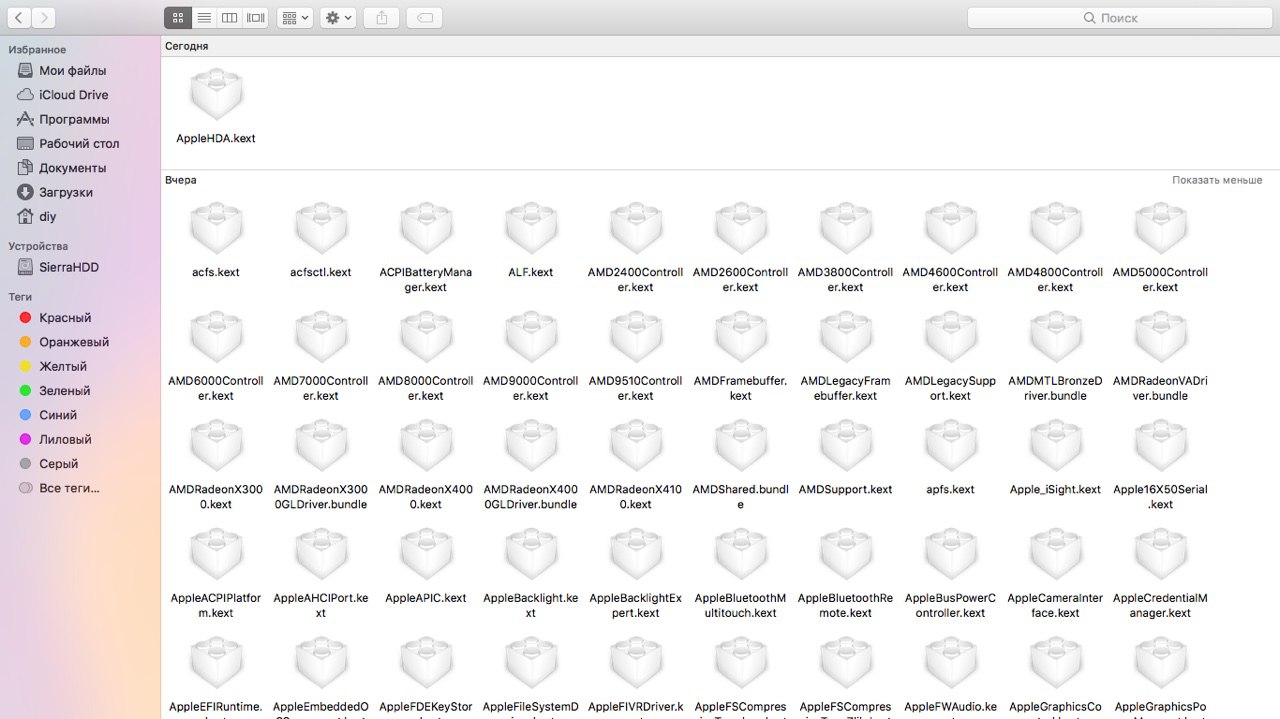1280x719 pixels.
Task: Select the AMDRadeonX3000.kext icon
Action: (216, 446)
